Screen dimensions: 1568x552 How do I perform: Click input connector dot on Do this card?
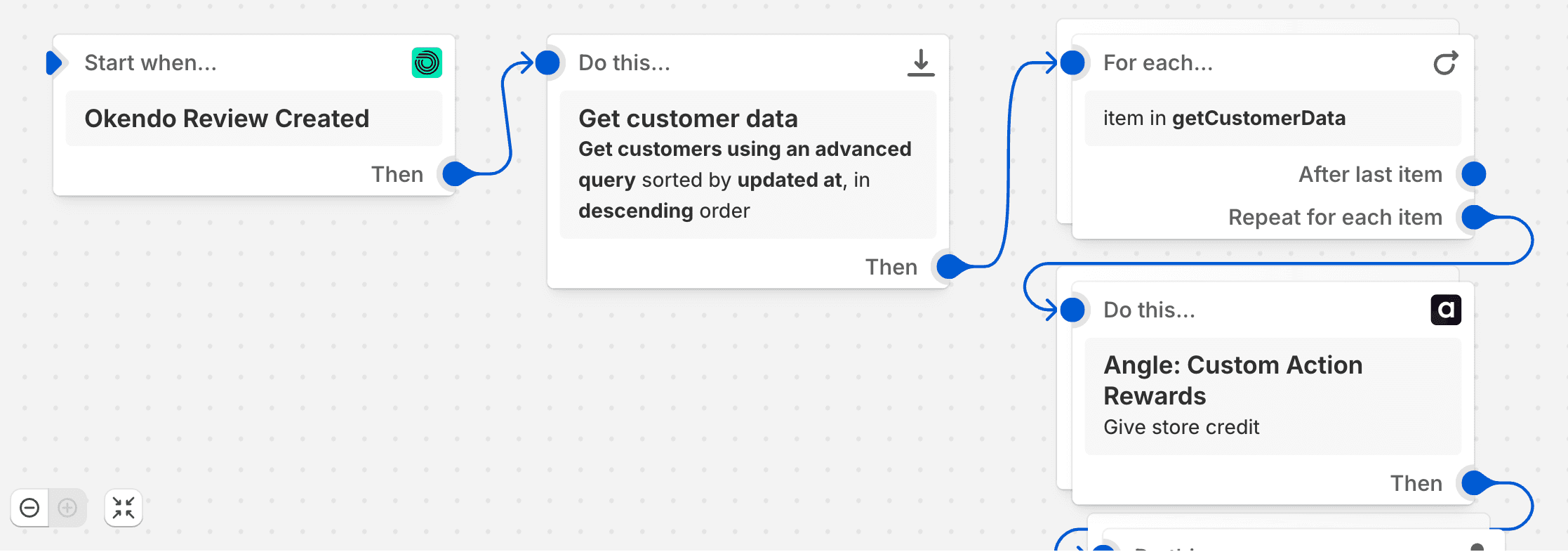tap(549, 62)
